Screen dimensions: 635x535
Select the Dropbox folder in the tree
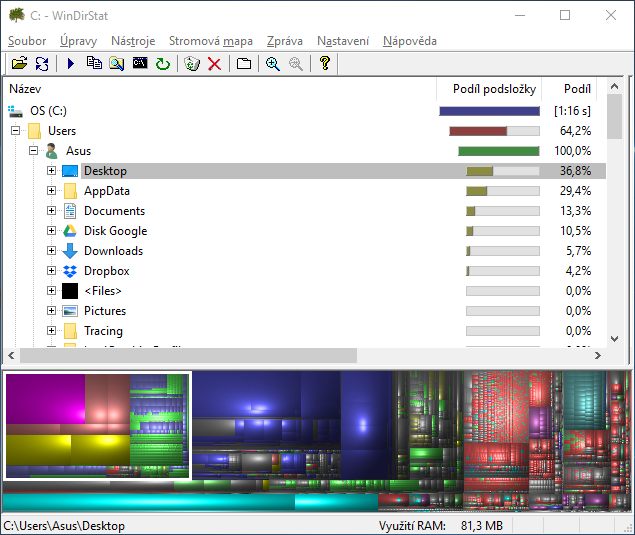tap(106, 271)
